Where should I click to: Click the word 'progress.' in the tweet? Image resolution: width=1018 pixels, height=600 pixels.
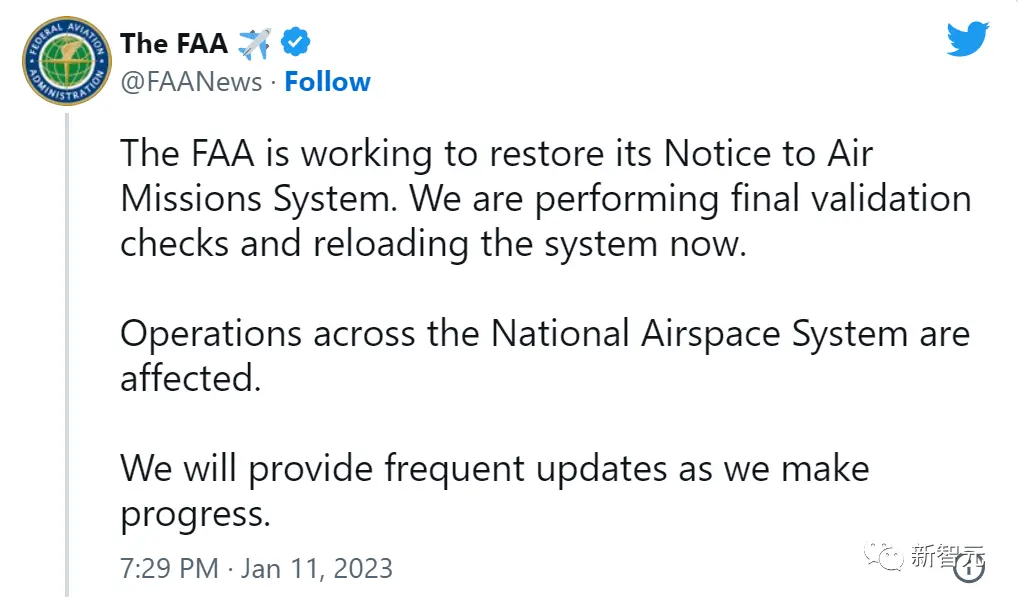[195, 514]
